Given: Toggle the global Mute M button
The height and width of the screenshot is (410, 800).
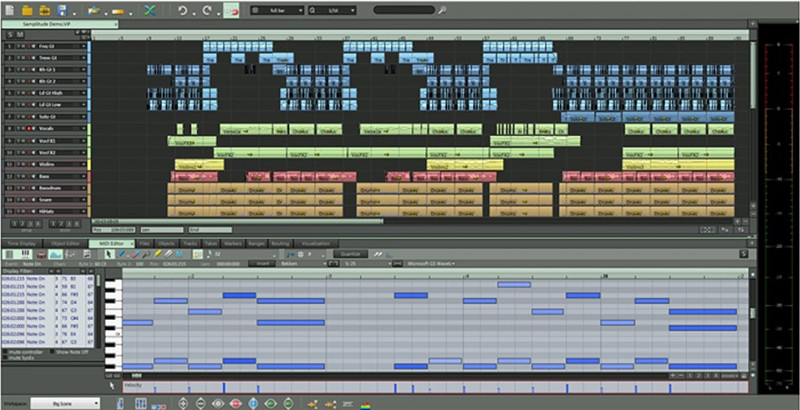Looking at the screenshot, I should point(20,35).
